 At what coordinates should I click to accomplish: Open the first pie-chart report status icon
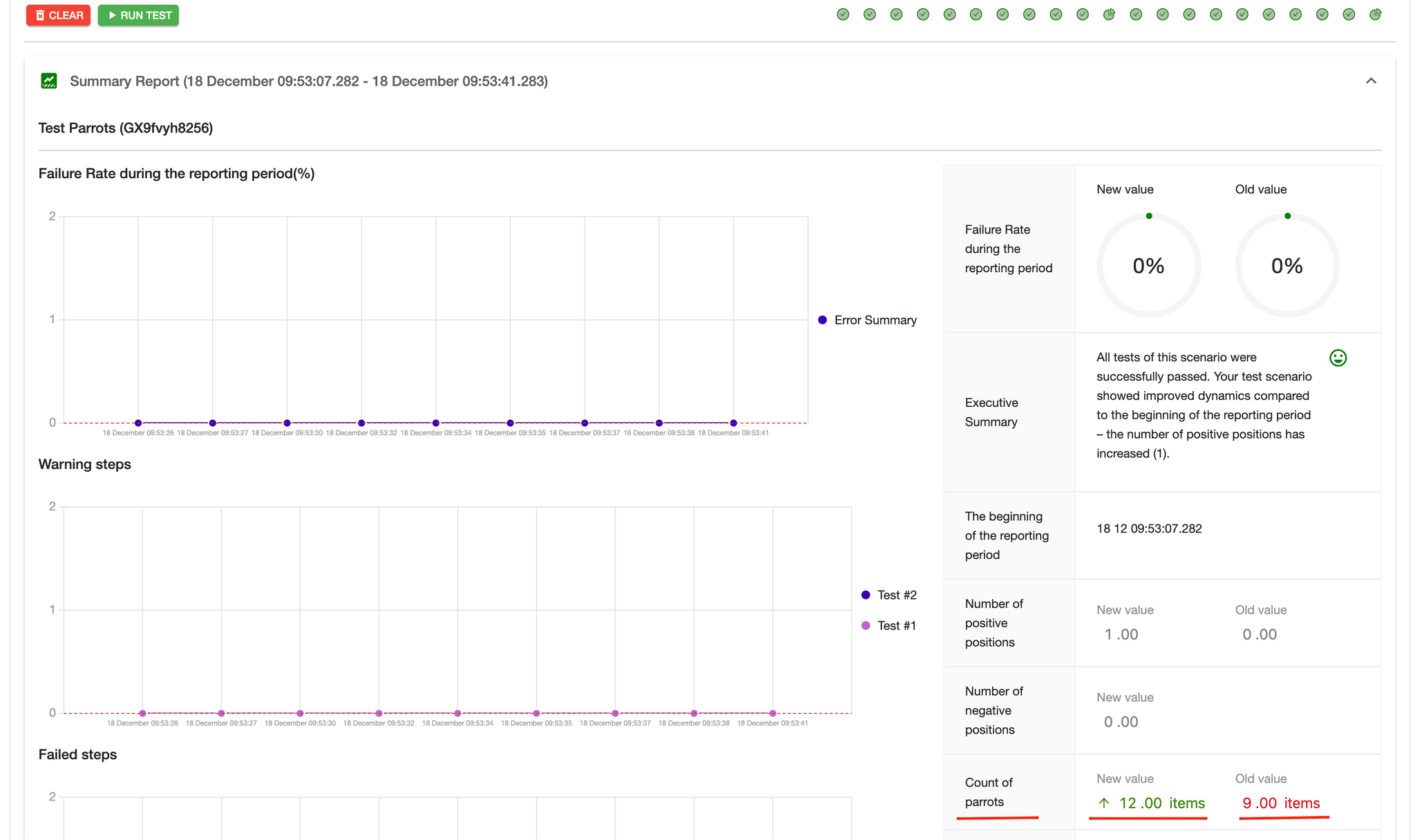[1109, 15]
